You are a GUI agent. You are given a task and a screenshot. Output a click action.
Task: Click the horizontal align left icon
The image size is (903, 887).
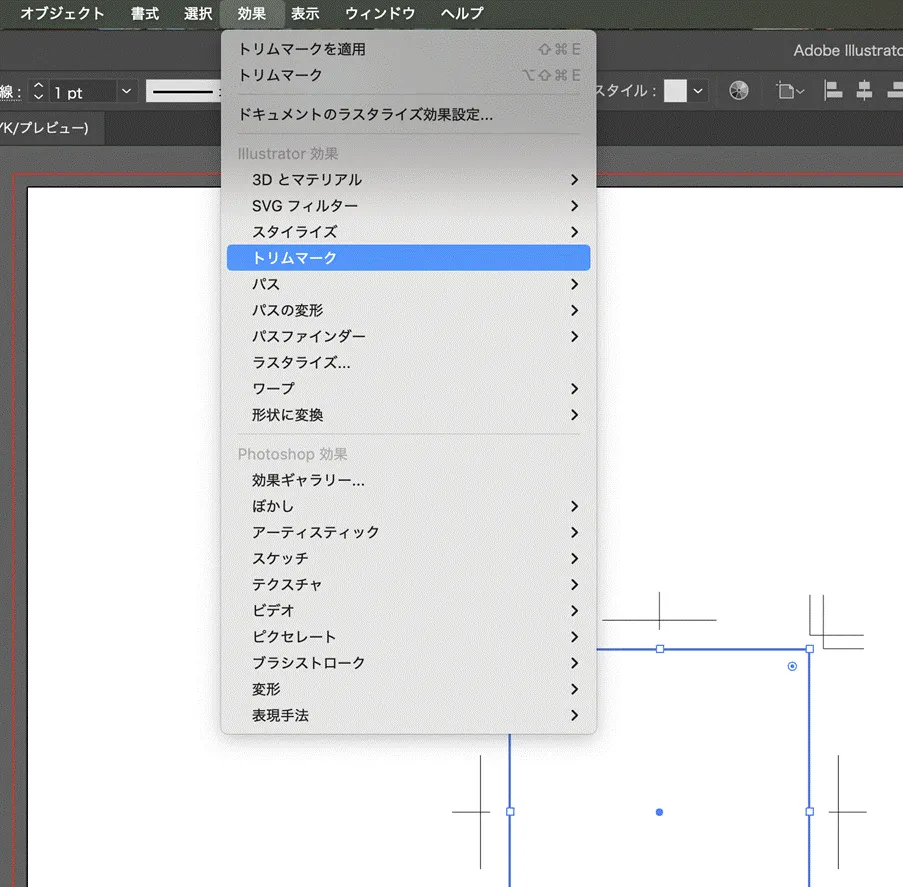click(x=832, y=90)
